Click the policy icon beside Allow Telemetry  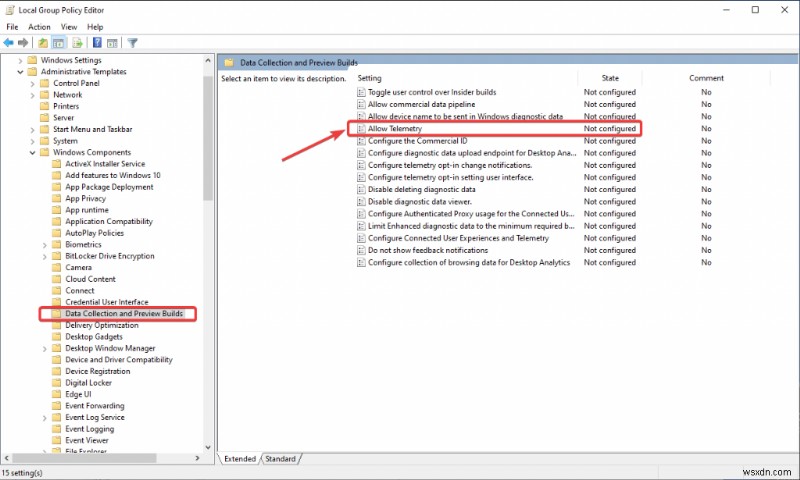[x=361, y=129]
